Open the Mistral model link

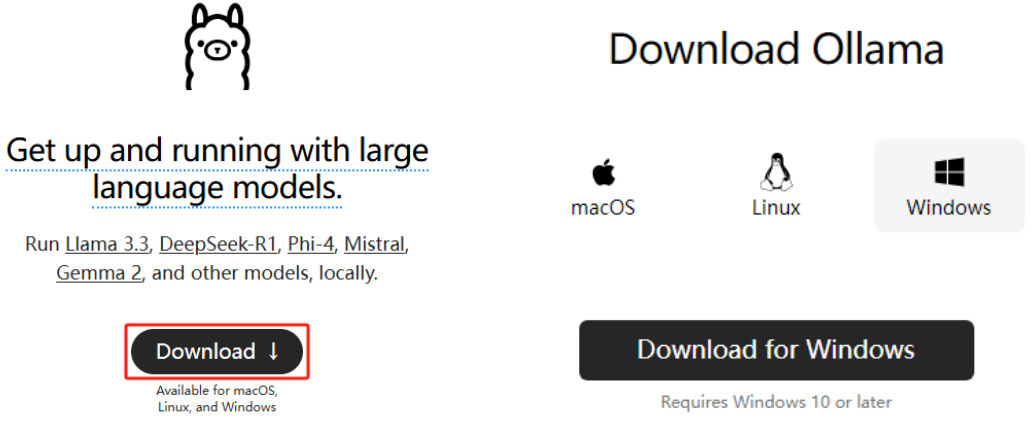(x=374, y=245)
